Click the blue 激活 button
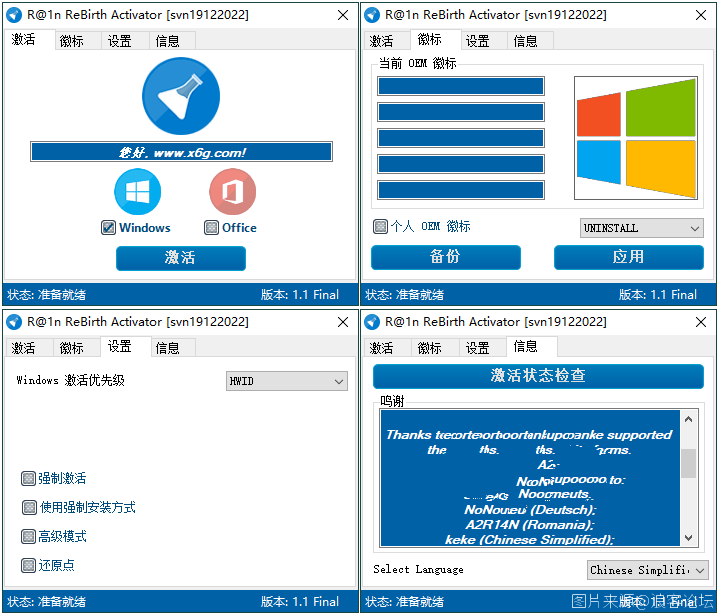This screenshot has height=615, width=719. [181, 258]
